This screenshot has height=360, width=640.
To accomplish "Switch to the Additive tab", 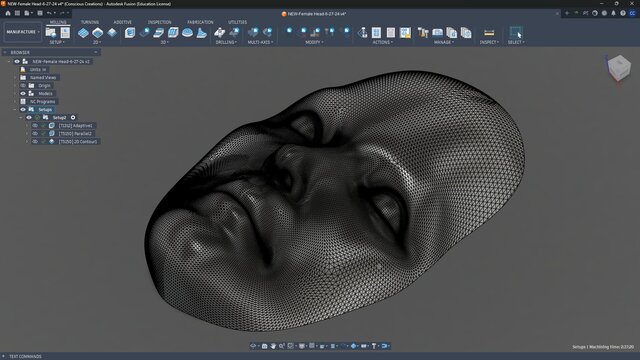I will tap(122, 22).
